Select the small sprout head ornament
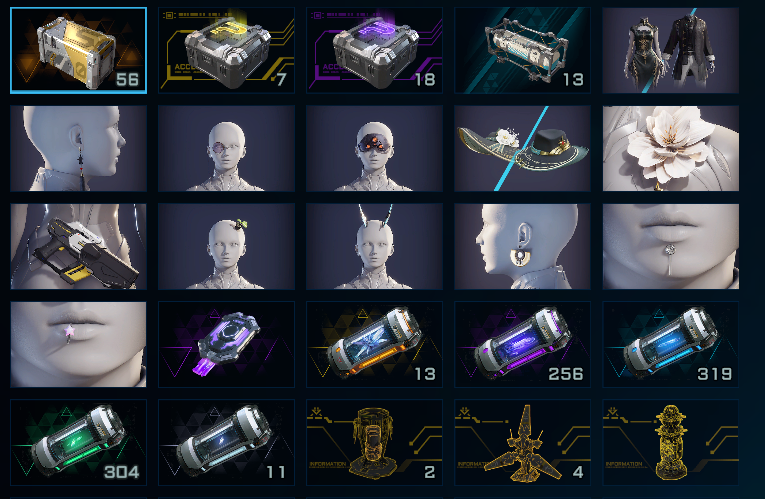Screen dimensions: 765x499 [226, 246]
